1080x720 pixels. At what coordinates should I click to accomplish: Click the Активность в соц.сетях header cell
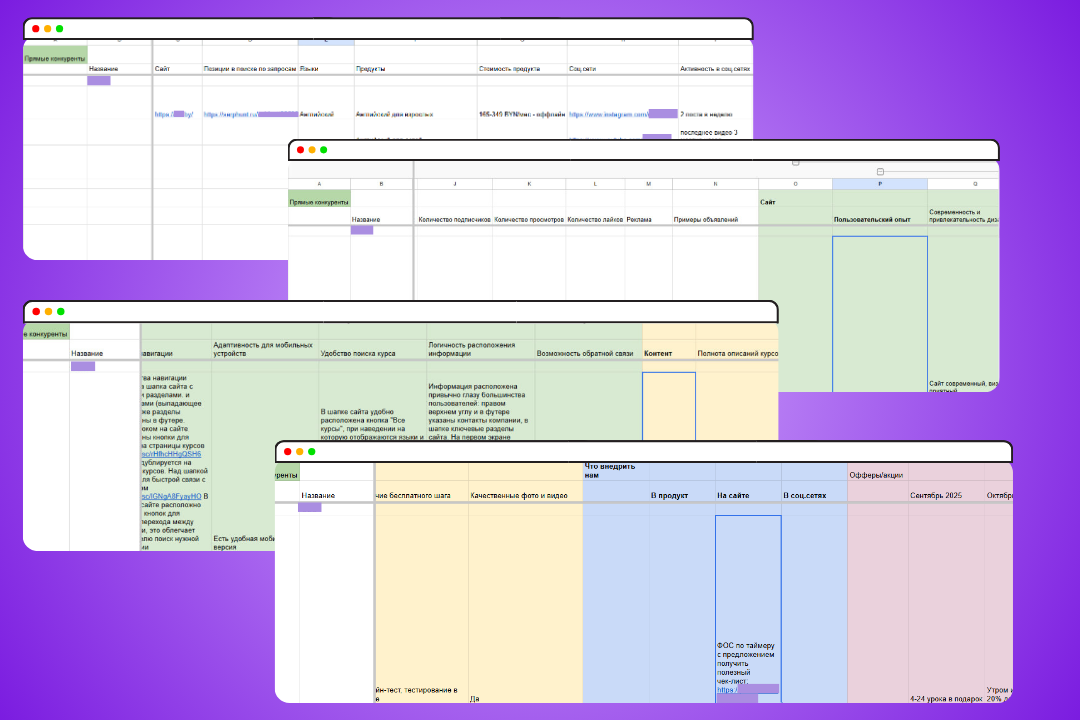click(x=715, y=69)
